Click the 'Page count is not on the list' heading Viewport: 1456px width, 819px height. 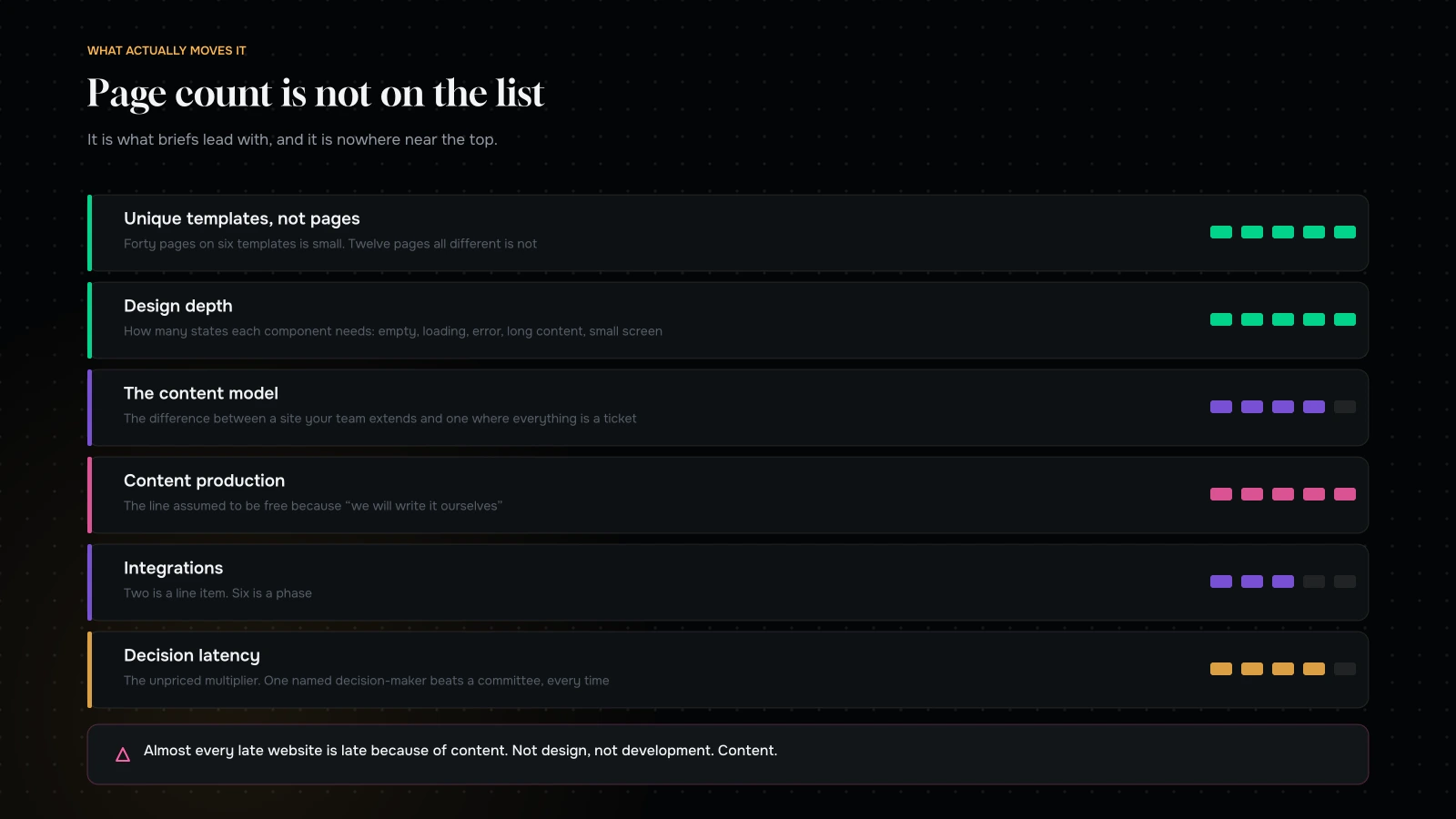coord(316,94)
